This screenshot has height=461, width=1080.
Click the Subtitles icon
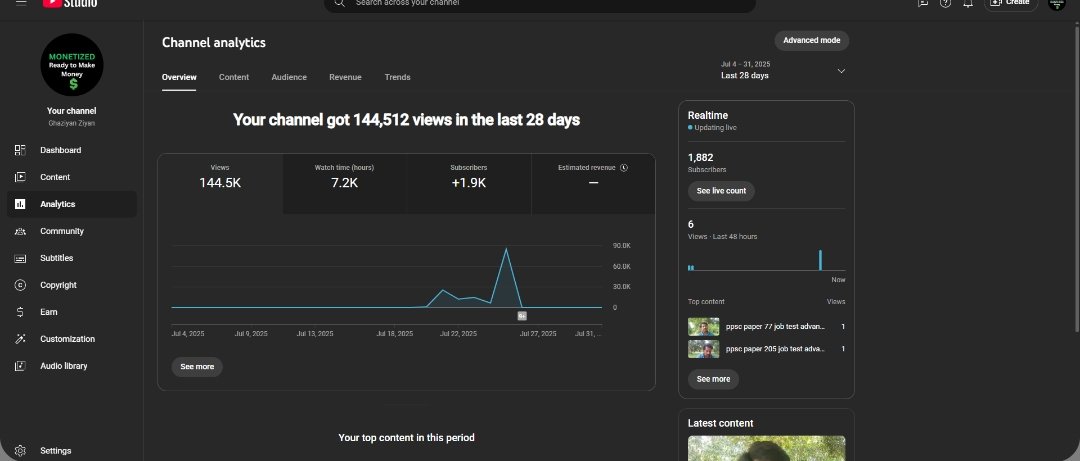[x=20, y=258]
